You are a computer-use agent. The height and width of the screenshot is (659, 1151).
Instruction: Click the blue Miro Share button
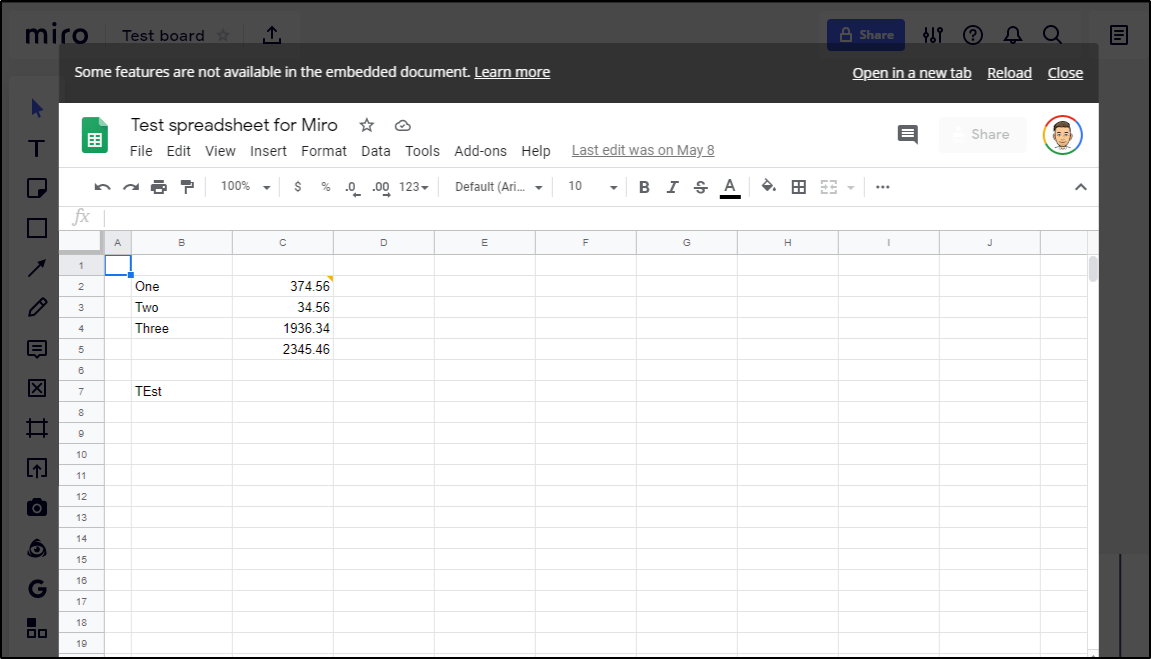pyautogui.click(x=865, y=34)
